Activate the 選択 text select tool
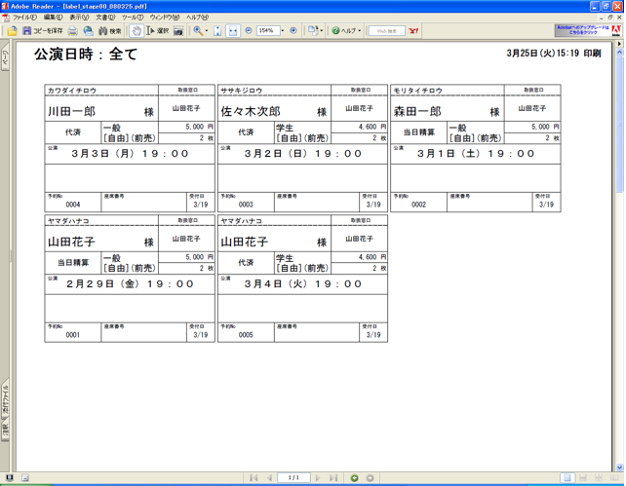The width and height of the screenshot is (626, 486). coord(154,31)
